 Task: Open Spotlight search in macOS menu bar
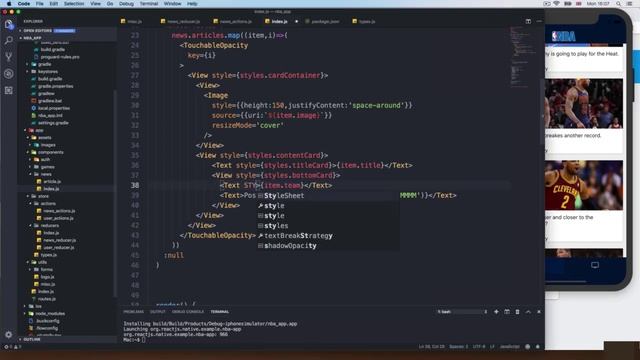pyautogui.click(x=619, y=4)
